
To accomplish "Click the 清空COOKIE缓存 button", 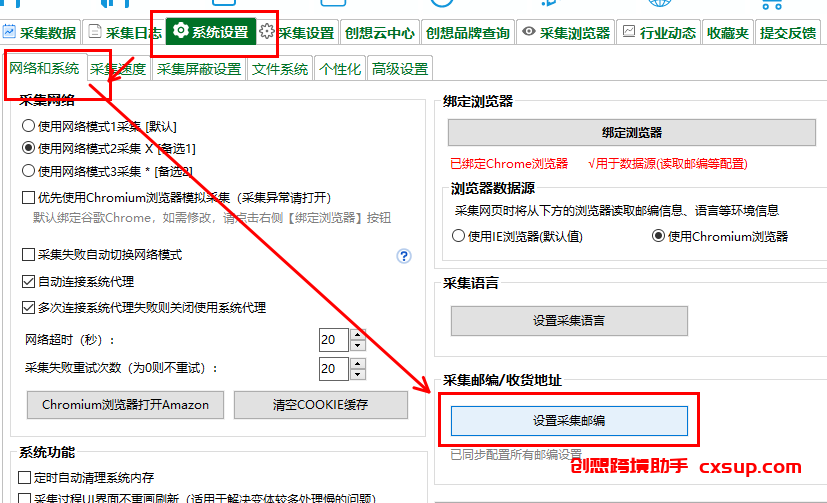I will coord(321,405).
